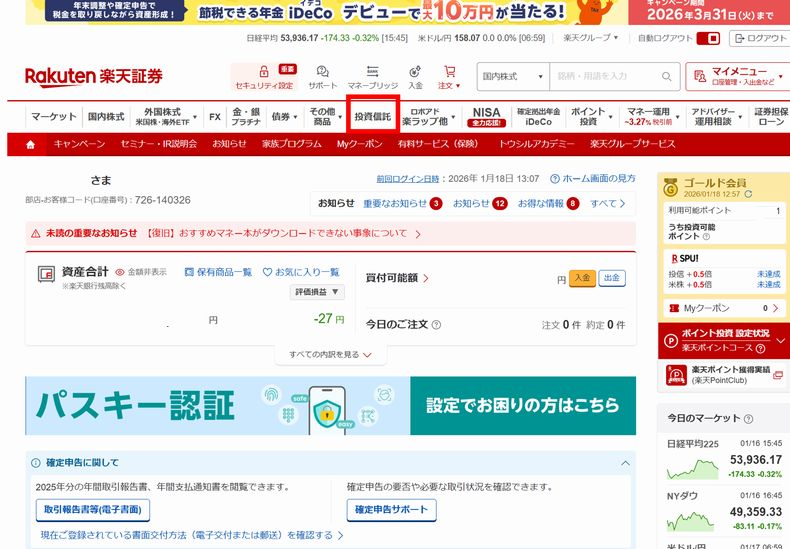Open マネー運用 menu dropdown

point(652,116)
